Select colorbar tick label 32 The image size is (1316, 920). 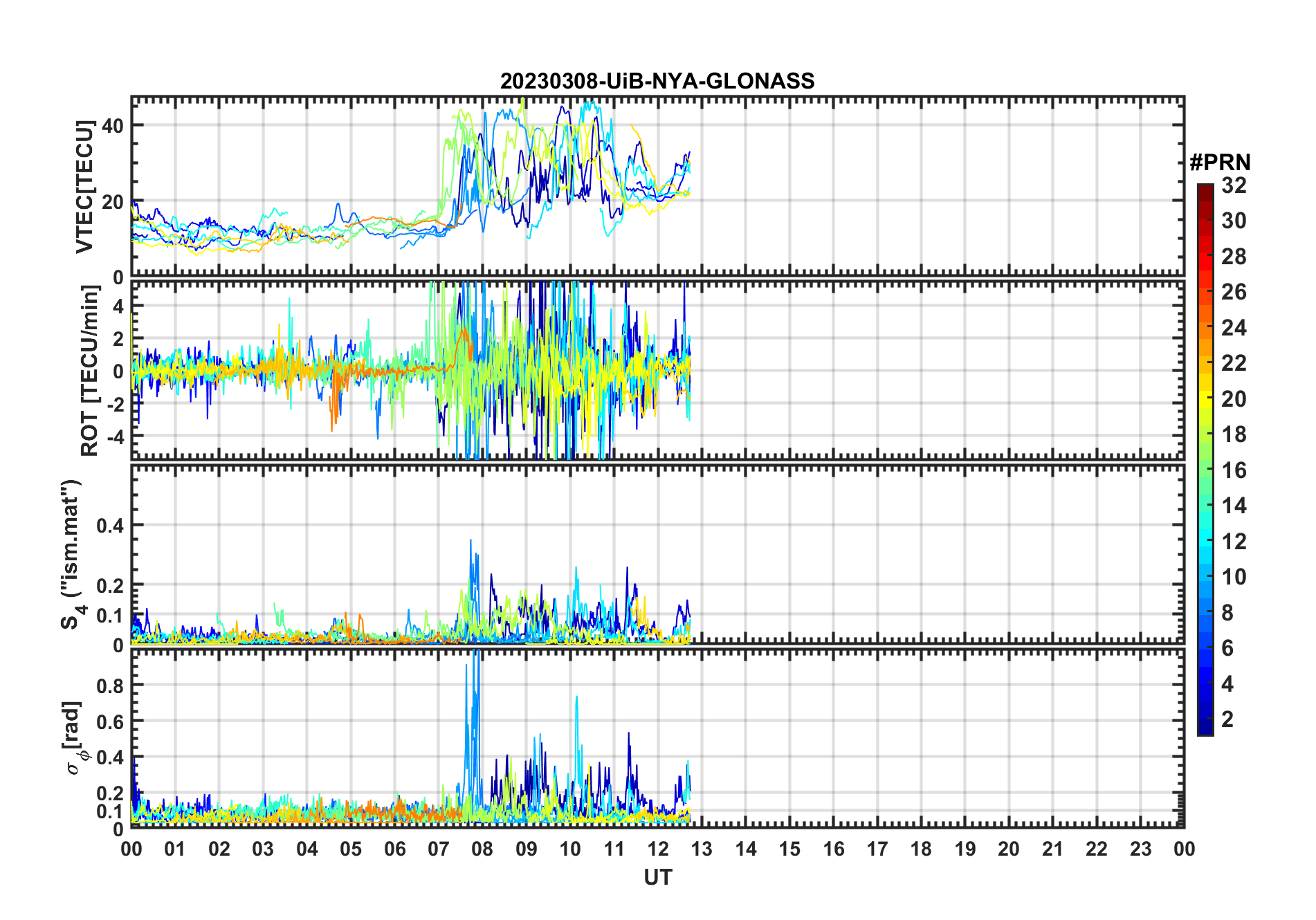tap(1234, 185)
